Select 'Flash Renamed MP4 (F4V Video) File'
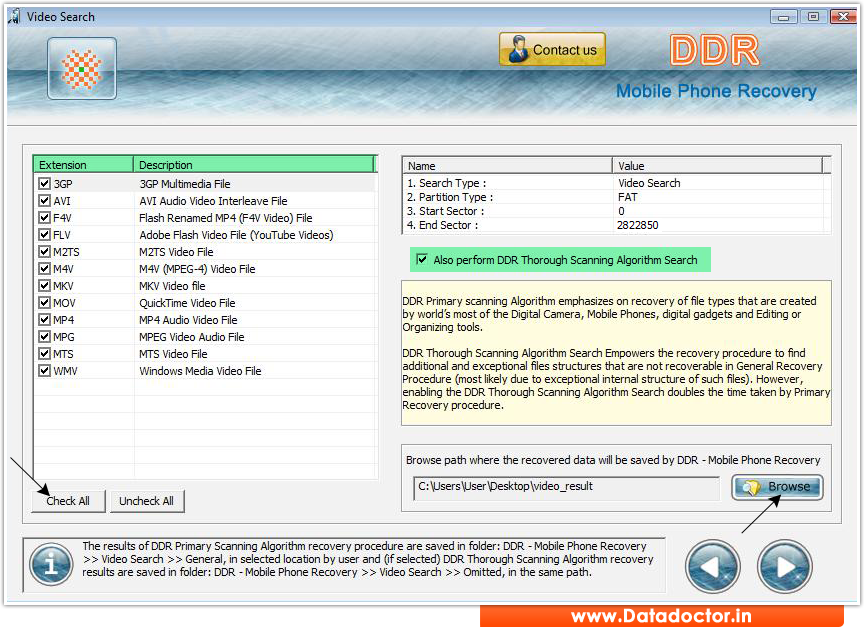The height and width of the screenshot is (627, 864). pyautogui.click(x=225, y=218)
